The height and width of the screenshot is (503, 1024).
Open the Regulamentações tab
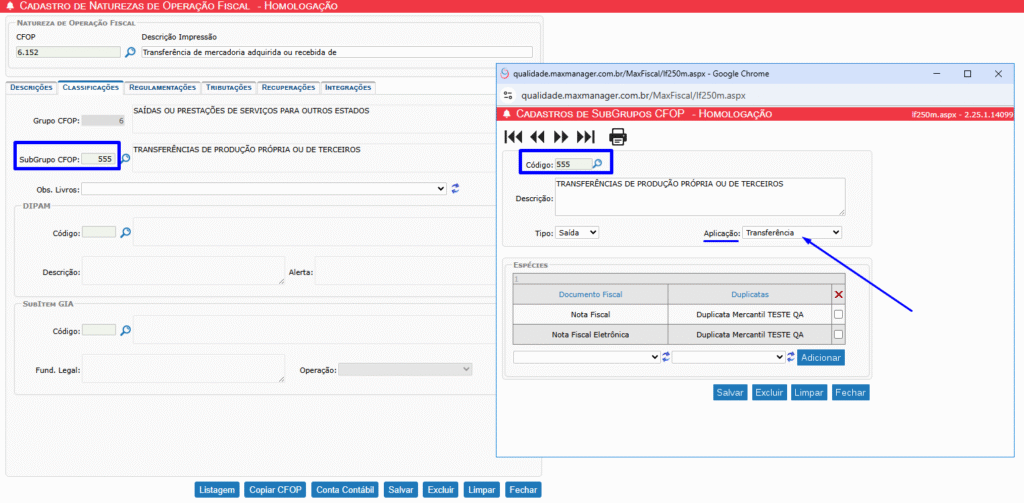[x=163, y=88]
